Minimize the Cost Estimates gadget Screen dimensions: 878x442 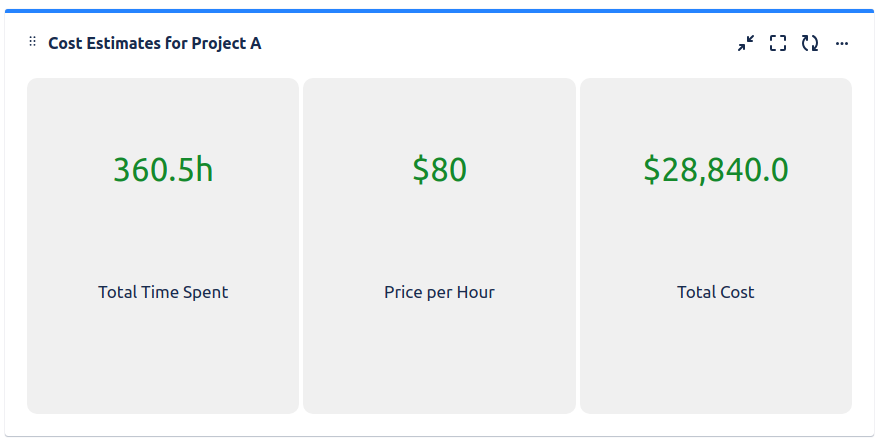[745, 43]
